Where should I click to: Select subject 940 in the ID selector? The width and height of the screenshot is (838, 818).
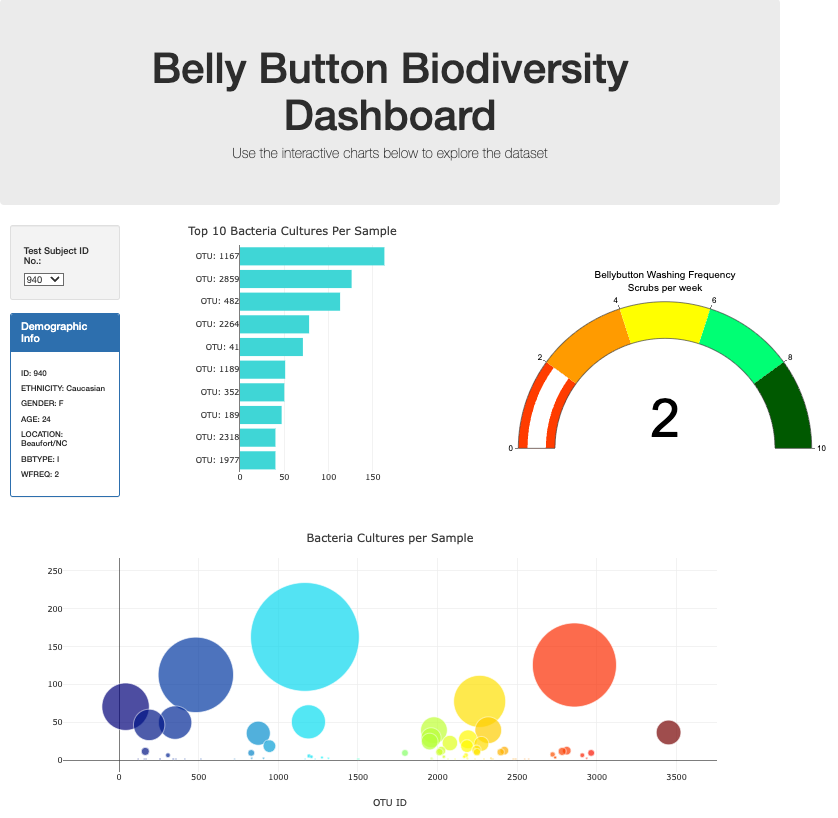(39, 279)
